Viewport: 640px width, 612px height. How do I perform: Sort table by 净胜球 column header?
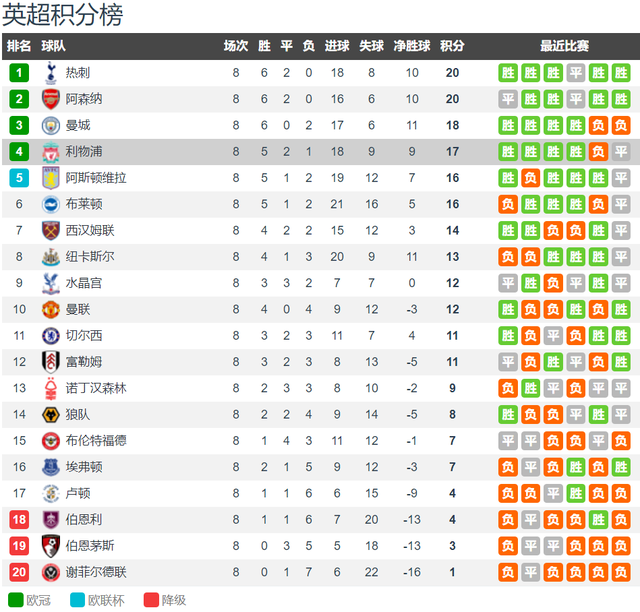(x=411, y=46)
